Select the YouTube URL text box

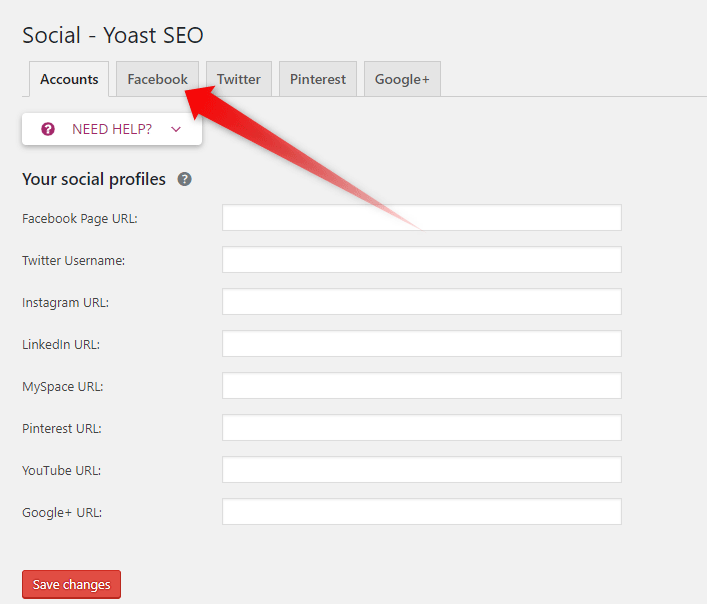point(421,470)
